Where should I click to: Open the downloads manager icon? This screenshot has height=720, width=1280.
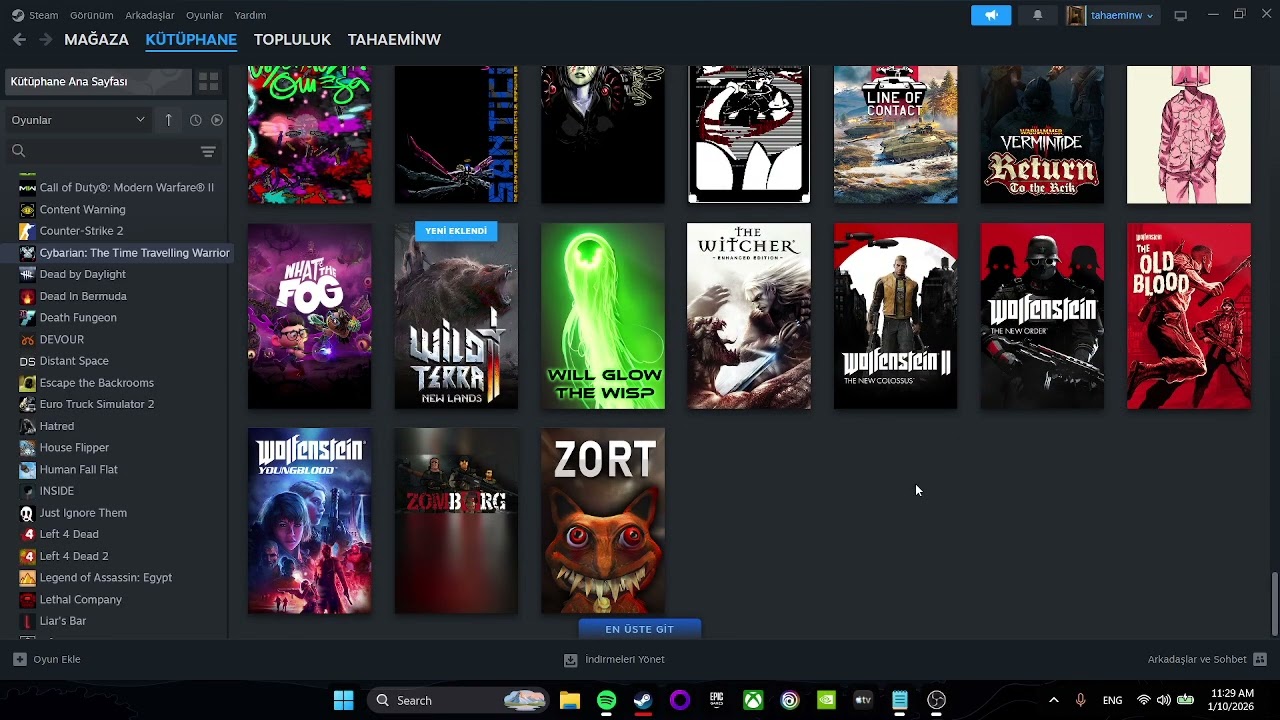(570, 659)
